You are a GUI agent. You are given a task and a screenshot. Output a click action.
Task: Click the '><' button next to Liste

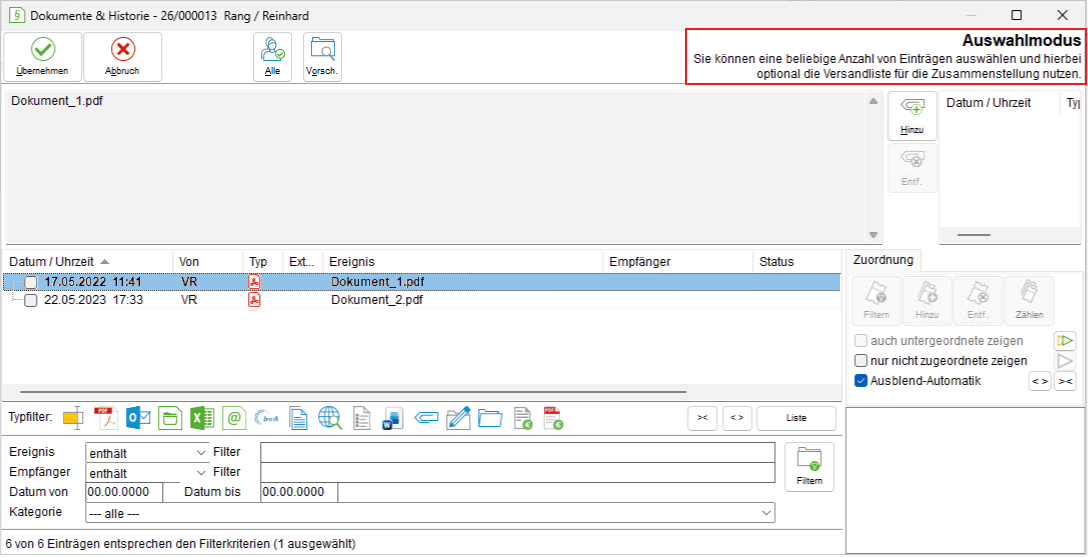click(702, 418)
